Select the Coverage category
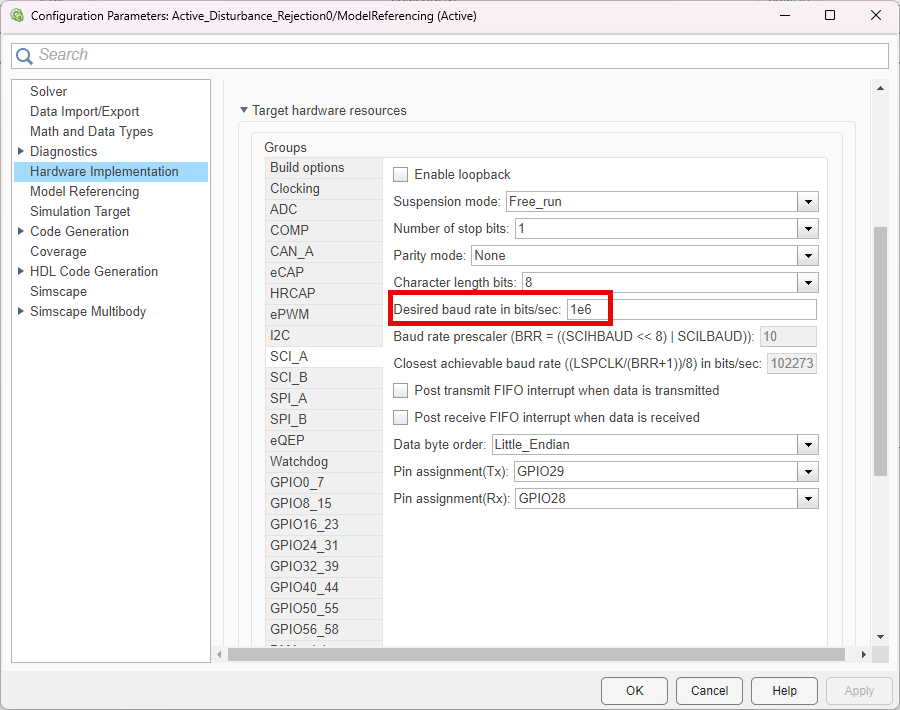The height and width of the screenshot is (710, 900). pos(58,252)
